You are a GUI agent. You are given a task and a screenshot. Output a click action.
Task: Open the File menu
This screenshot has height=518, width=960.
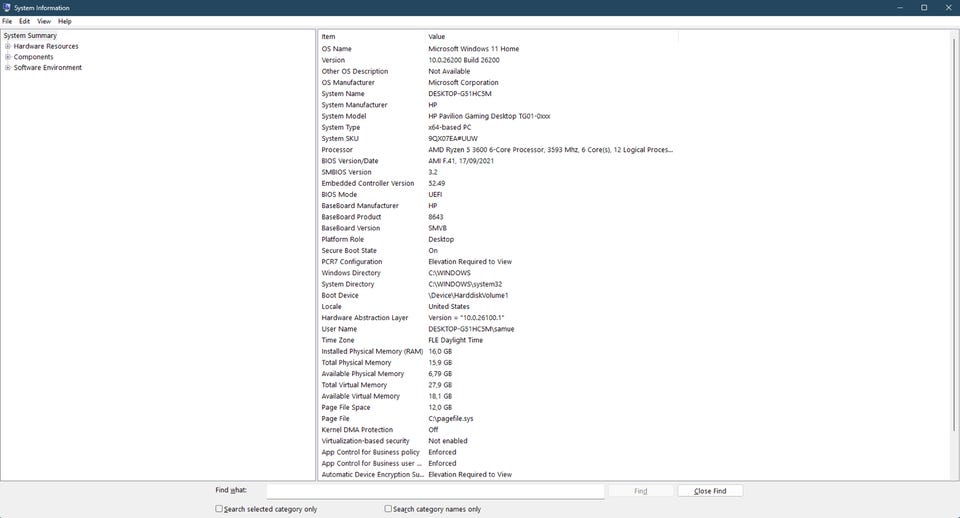click(7, 21)
